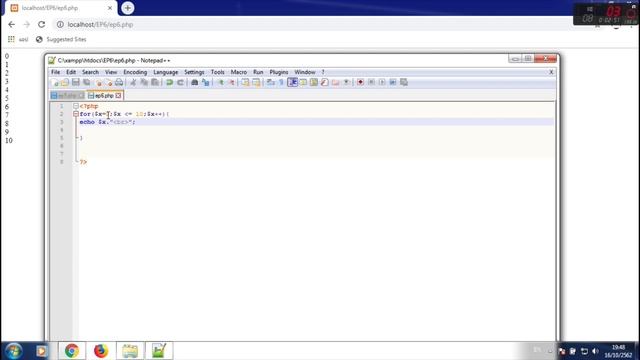Print the document using the Print icon
The width and height of the screenshot is (640, 360).
(x=119, y=82)
